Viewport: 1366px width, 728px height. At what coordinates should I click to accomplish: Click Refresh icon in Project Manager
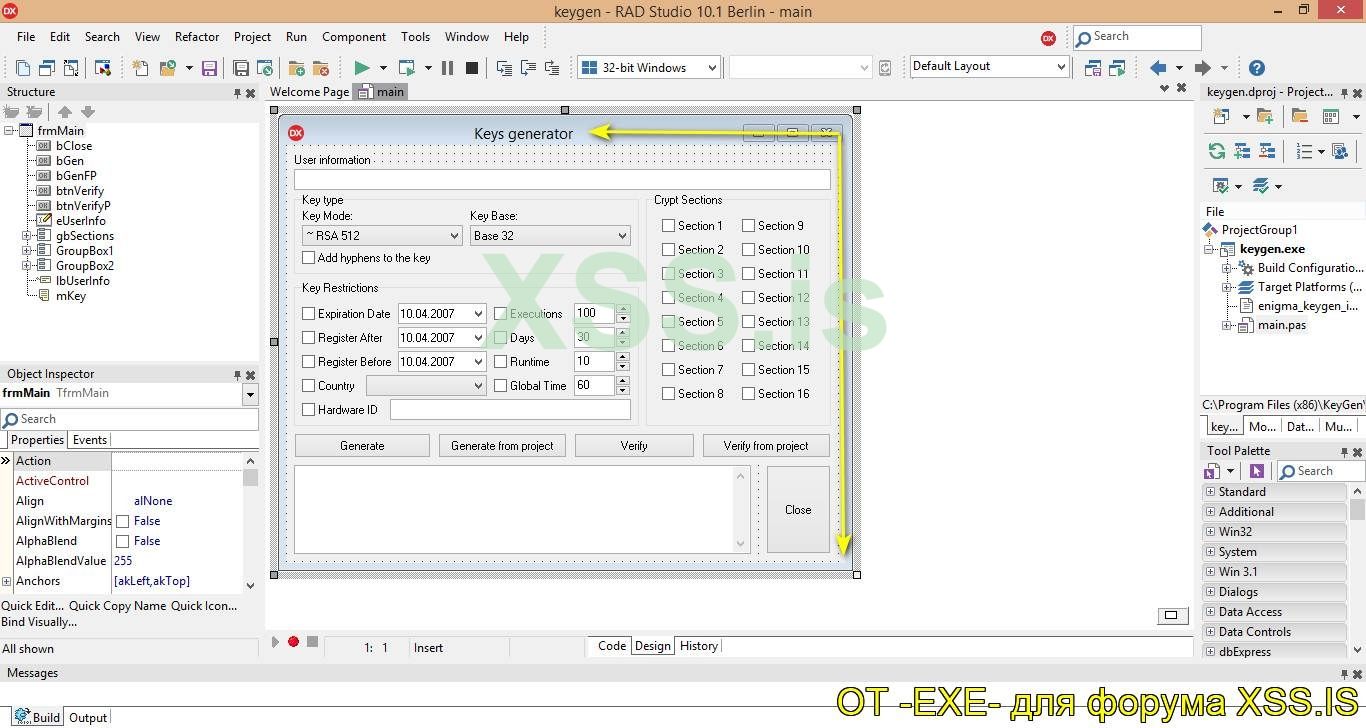pyautogui.click(x=1217, y=151)
